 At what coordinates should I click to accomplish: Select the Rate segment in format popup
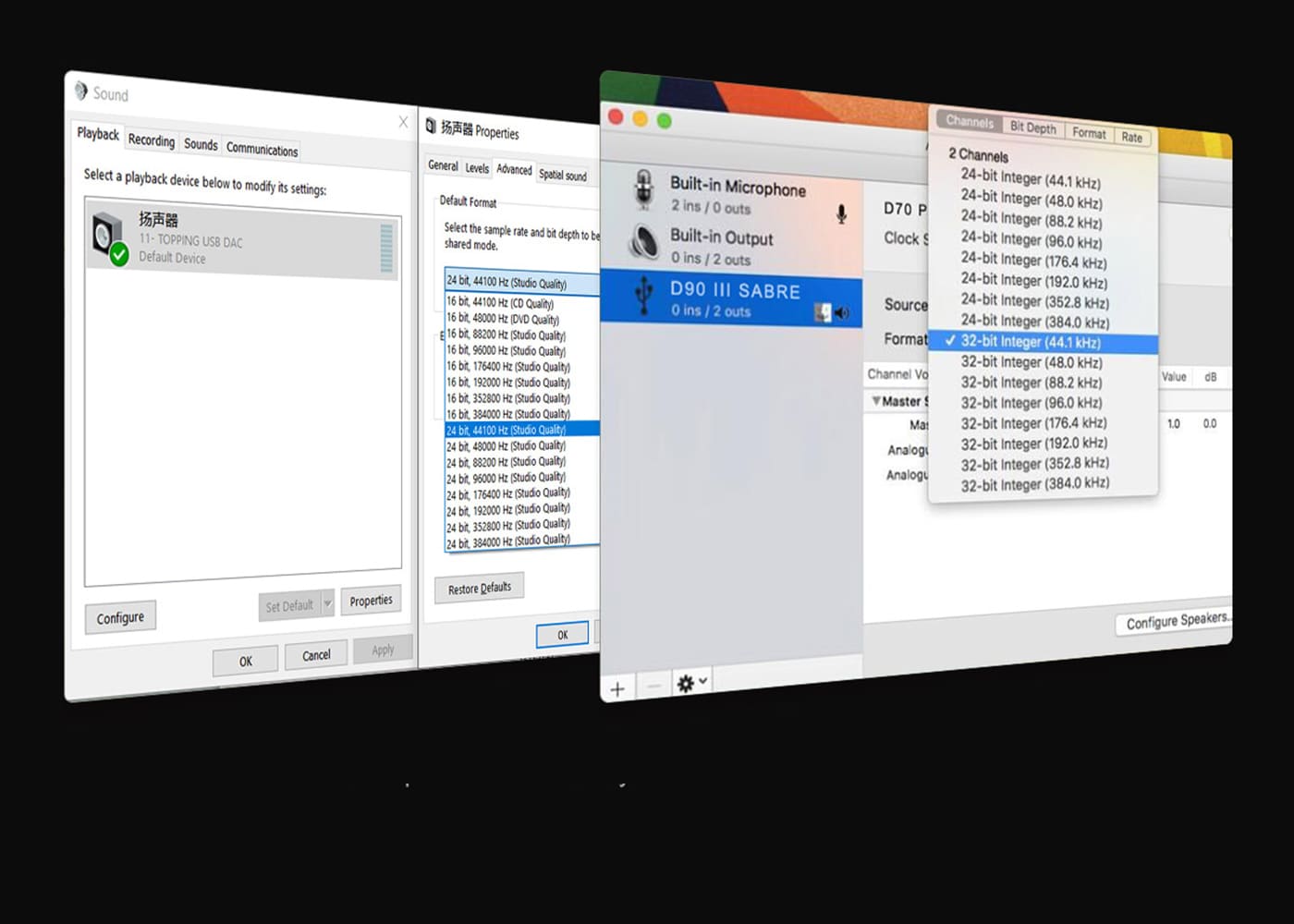1132,137
